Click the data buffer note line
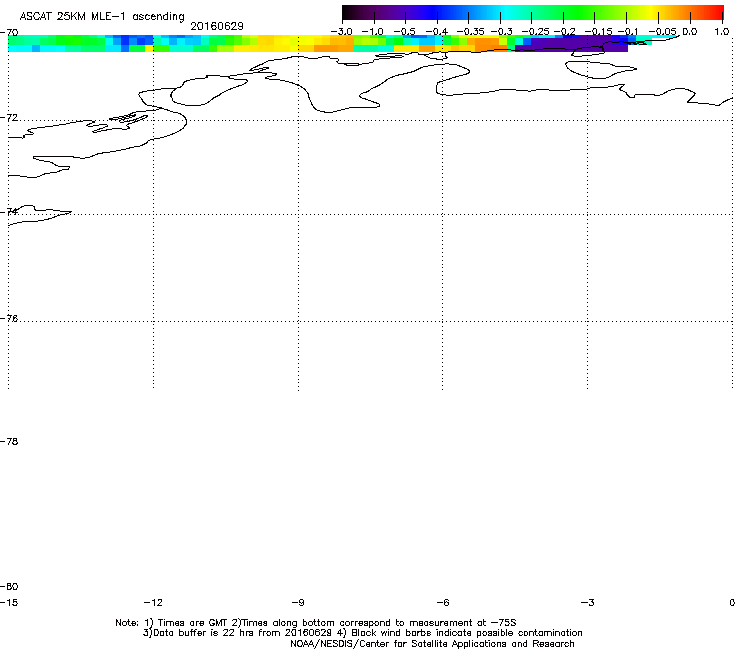The height and width of the screenshot is (650, 740). pos(362,633)
